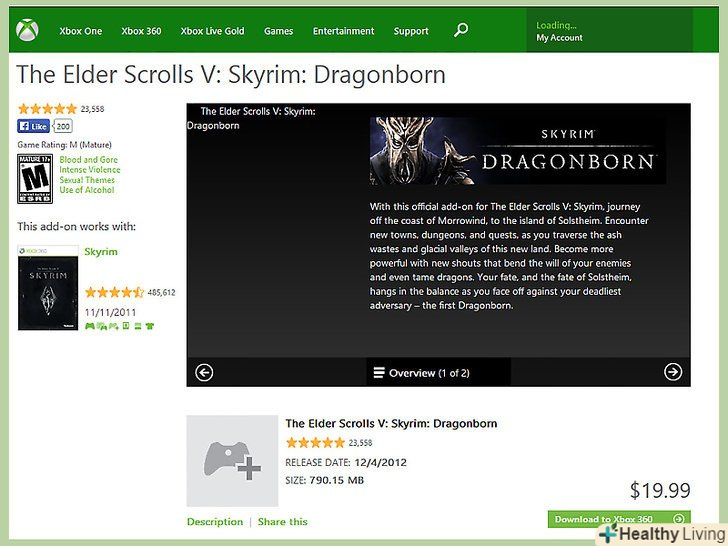Click the Sexual Themes descriptor link
The height and width of the screenshot is (546, 728).
[87, 180]
